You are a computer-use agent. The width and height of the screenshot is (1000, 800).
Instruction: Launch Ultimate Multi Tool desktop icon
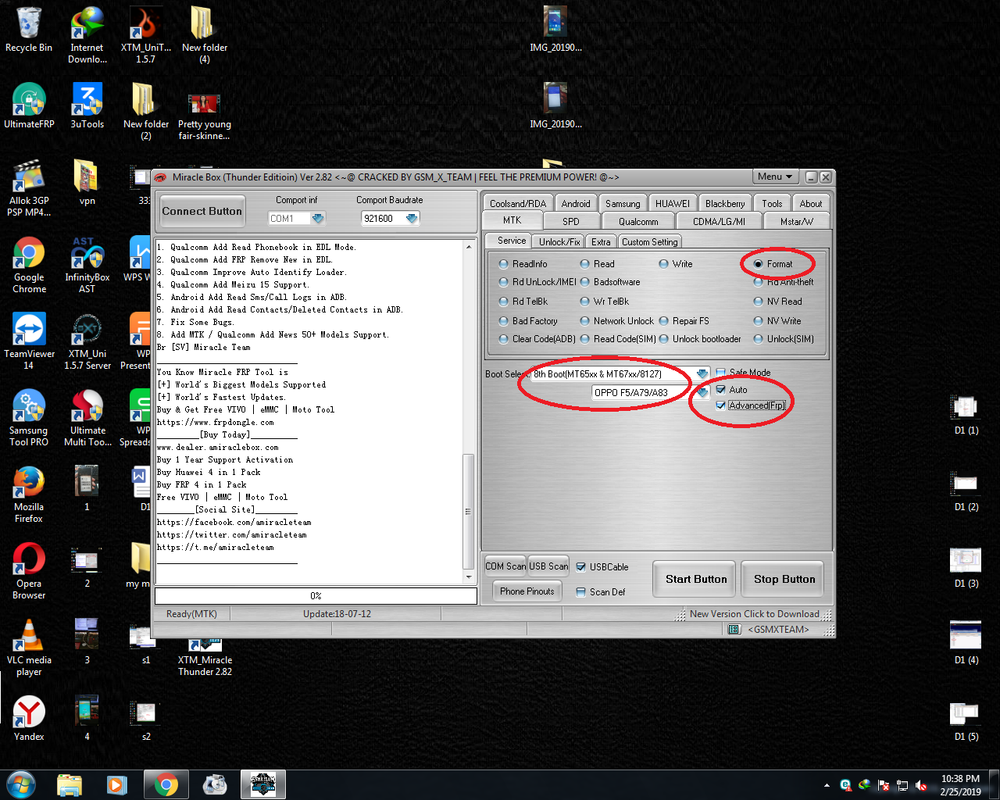(87, 418)
